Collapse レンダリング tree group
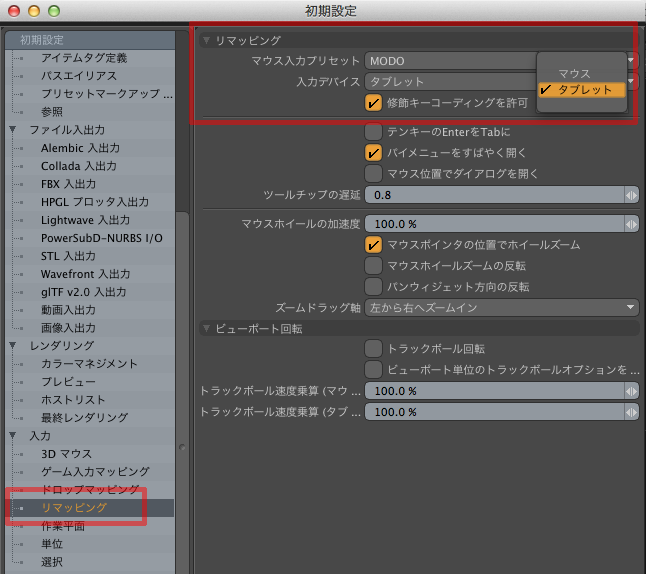 click(x=13, y=345)
